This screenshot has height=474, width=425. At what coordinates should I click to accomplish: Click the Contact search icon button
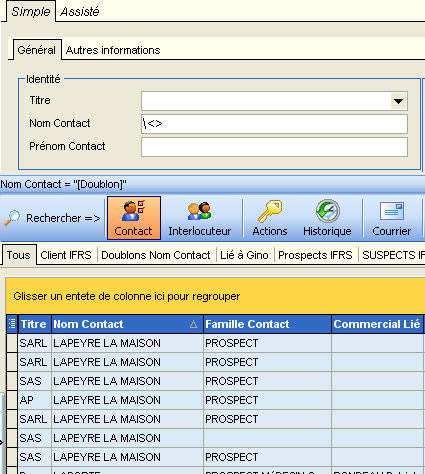[x=134, y=218]
